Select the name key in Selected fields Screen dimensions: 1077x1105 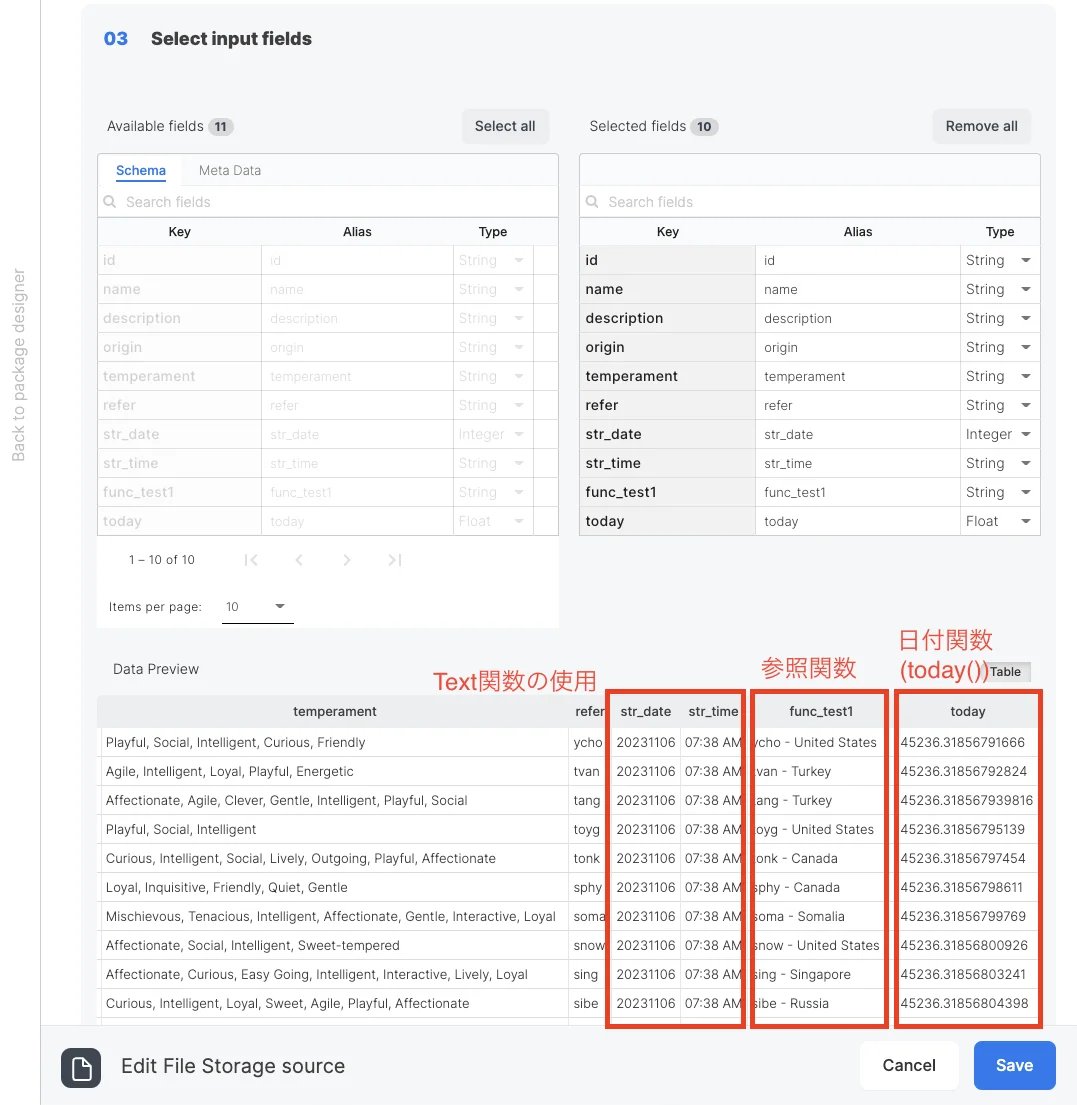(x=667, y=290)
